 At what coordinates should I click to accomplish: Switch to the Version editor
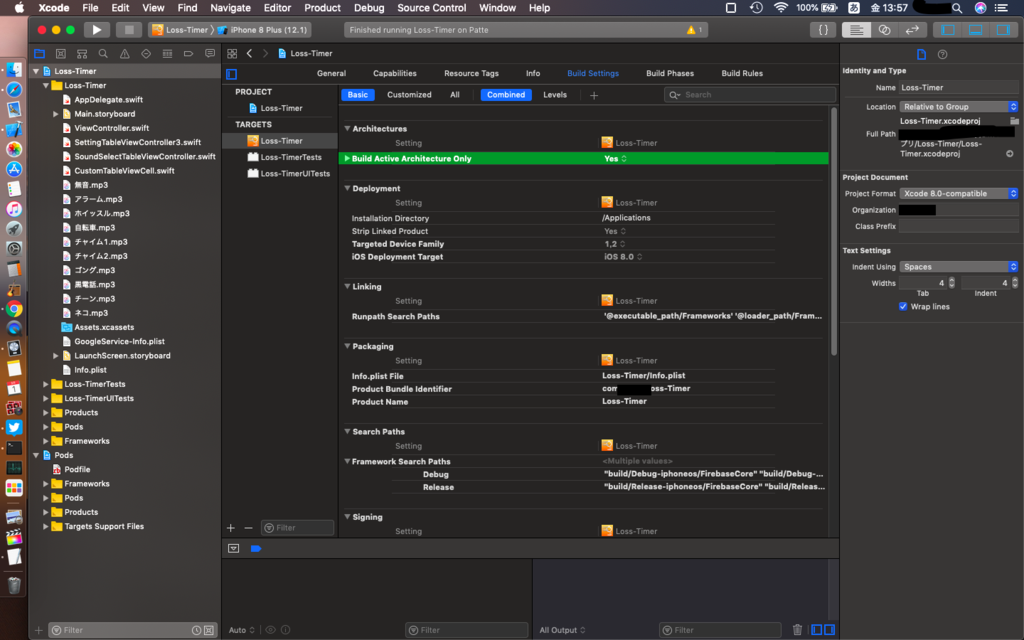tap(912, 29)
